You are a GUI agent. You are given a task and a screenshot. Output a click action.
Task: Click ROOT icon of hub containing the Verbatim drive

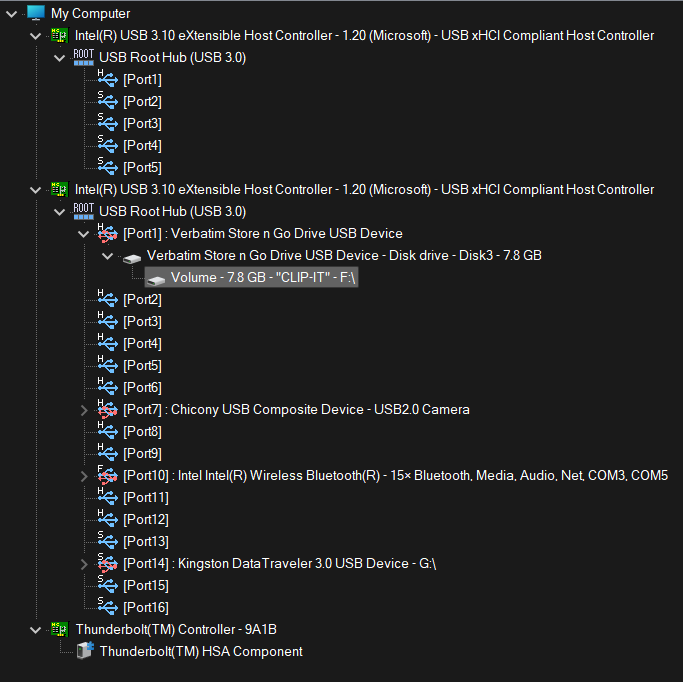(x=83, y=211)
